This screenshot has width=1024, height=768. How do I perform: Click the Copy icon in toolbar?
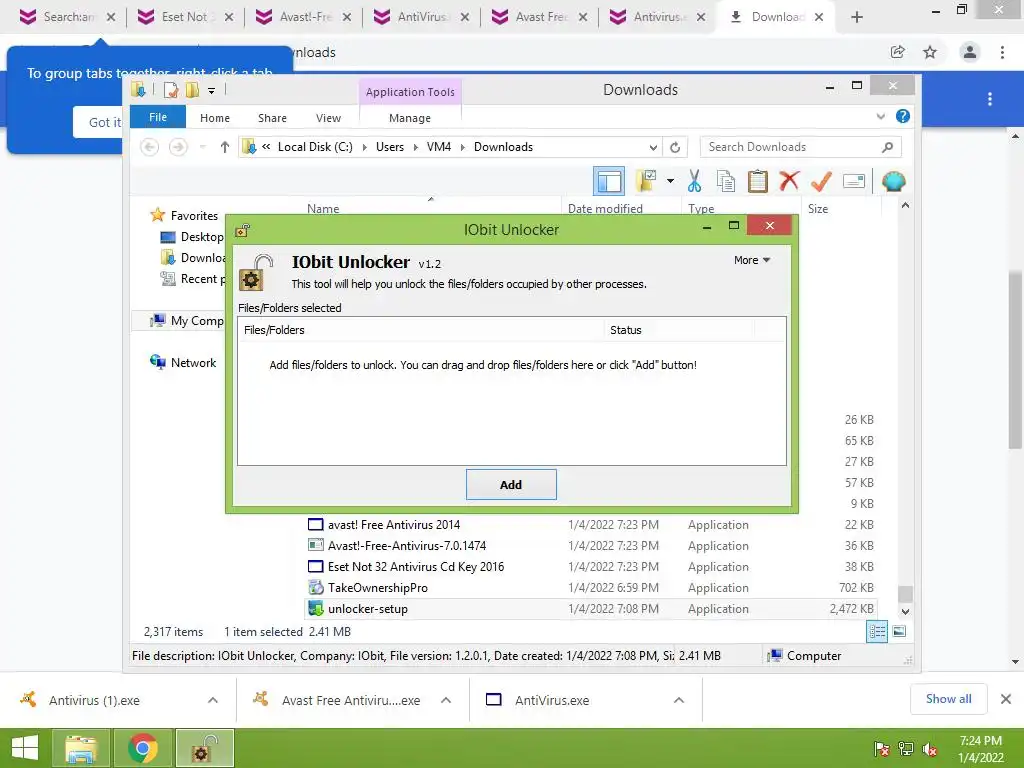726,181
